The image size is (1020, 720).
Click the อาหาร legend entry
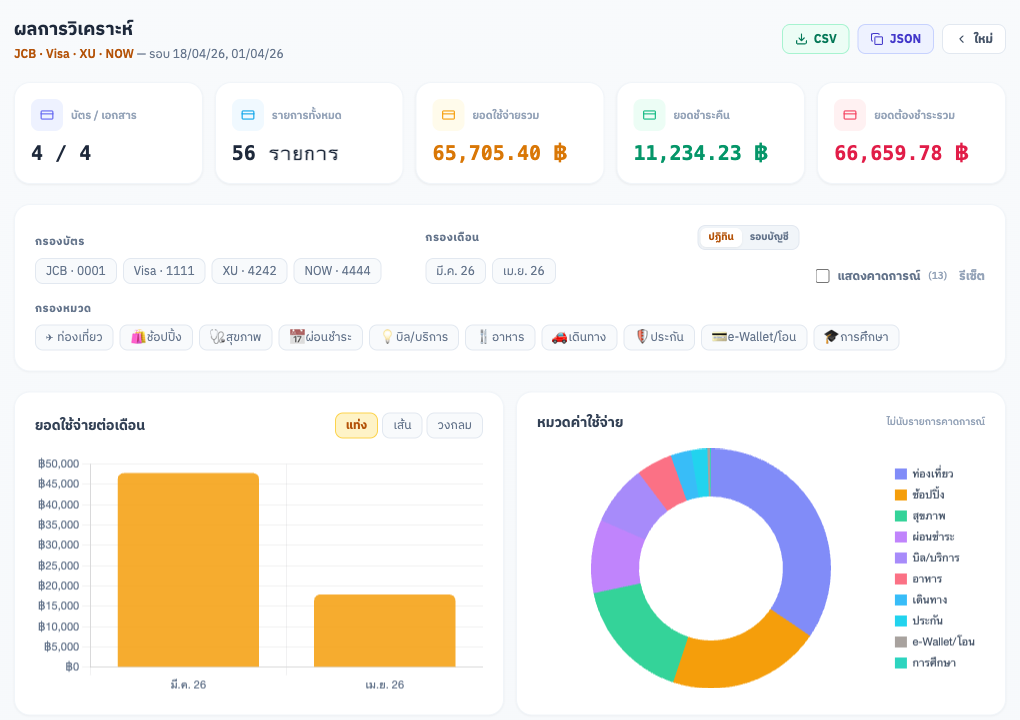[x=919, y=579]
